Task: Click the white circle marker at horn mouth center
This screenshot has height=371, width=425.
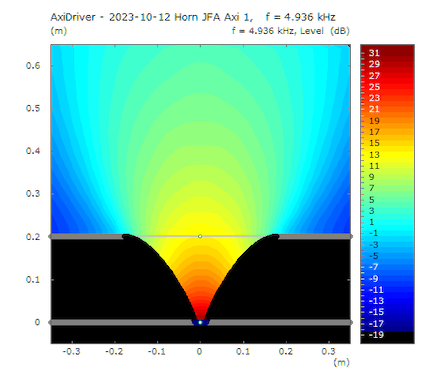Action: coord(200,236)
